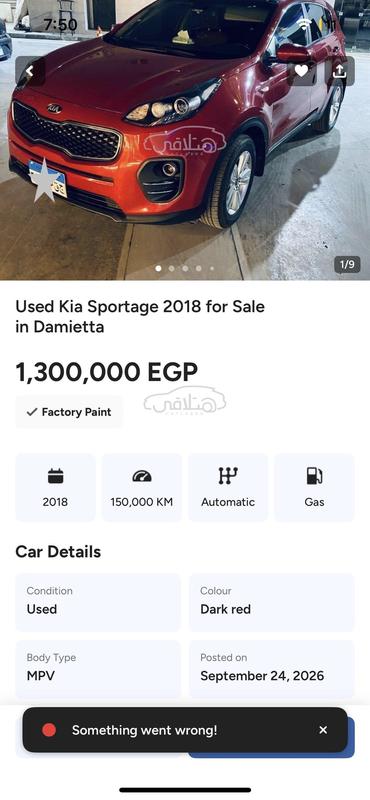Tap the share icon
Viewport: 370px width, 800px height.
339,71
